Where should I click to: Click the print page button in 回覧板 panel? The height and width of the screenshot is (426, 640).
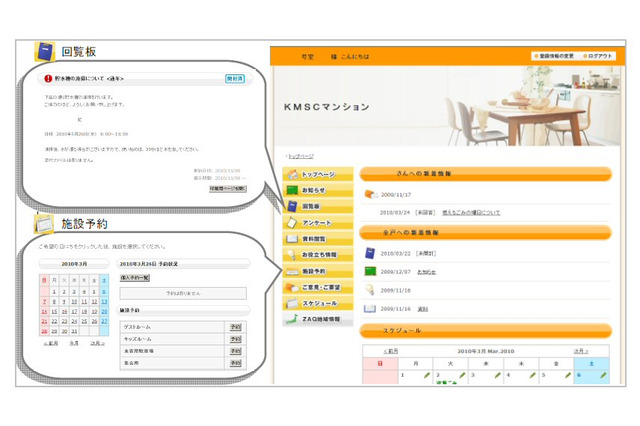[x=228, y=189]
